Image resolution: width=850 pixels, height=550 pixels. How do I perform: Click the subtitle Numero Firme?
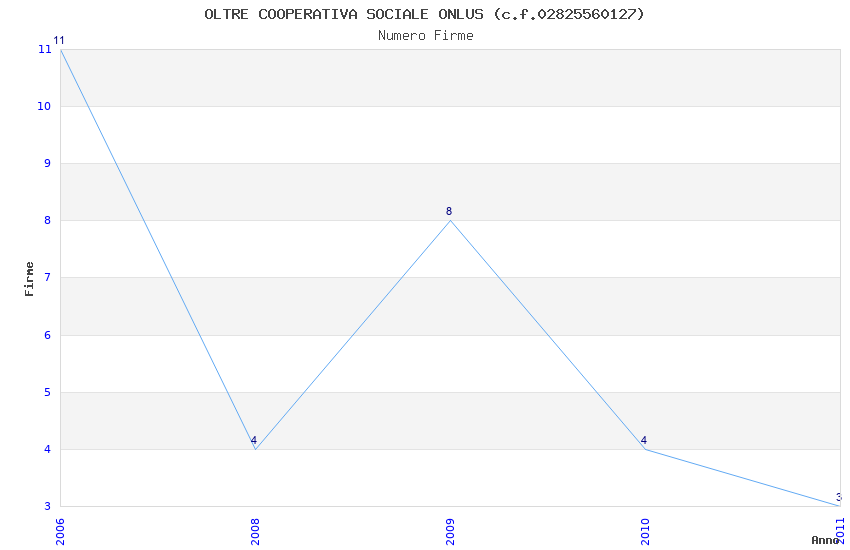(x=426, y=36)
